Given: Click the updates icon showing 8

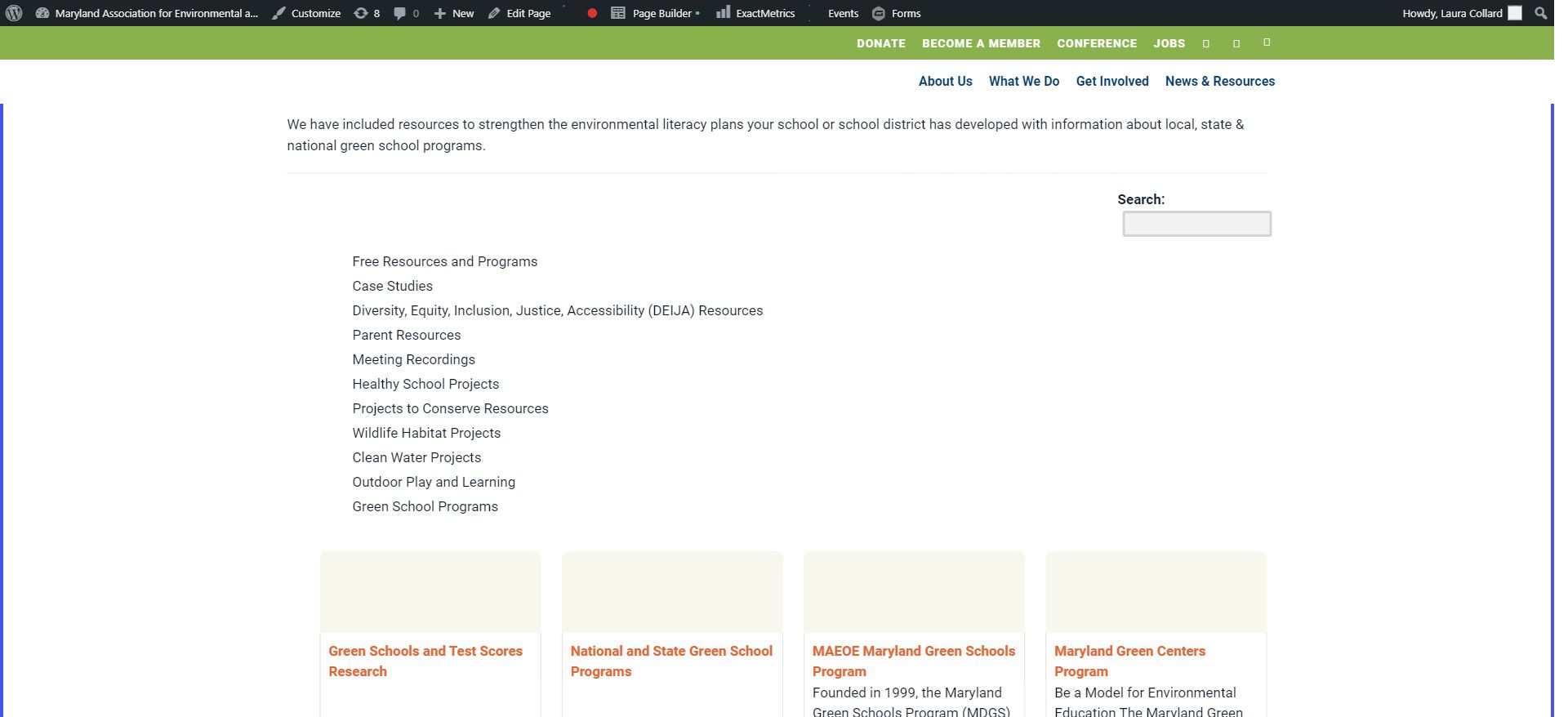Looking at the screenshot, I should (x=361, y=13).
